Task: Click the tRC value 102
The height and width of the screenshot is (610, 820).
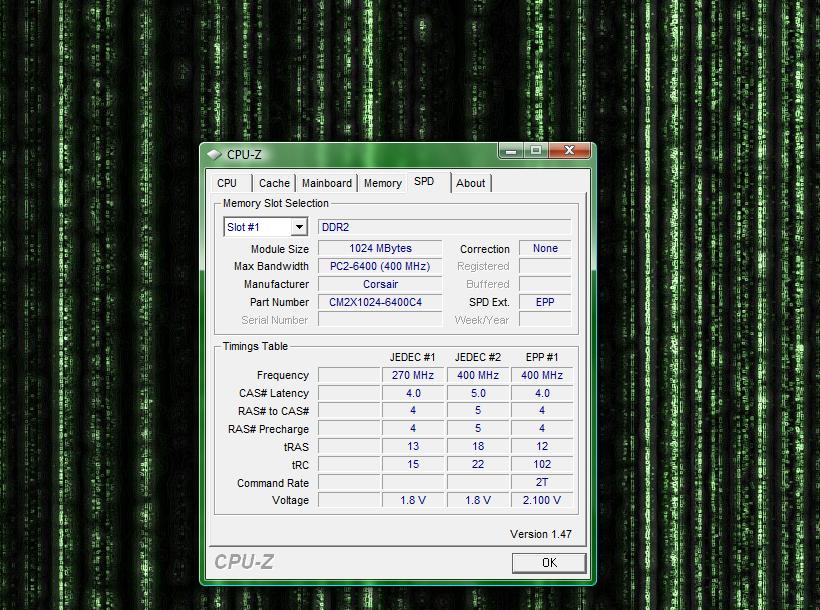Action: (542, 464)
